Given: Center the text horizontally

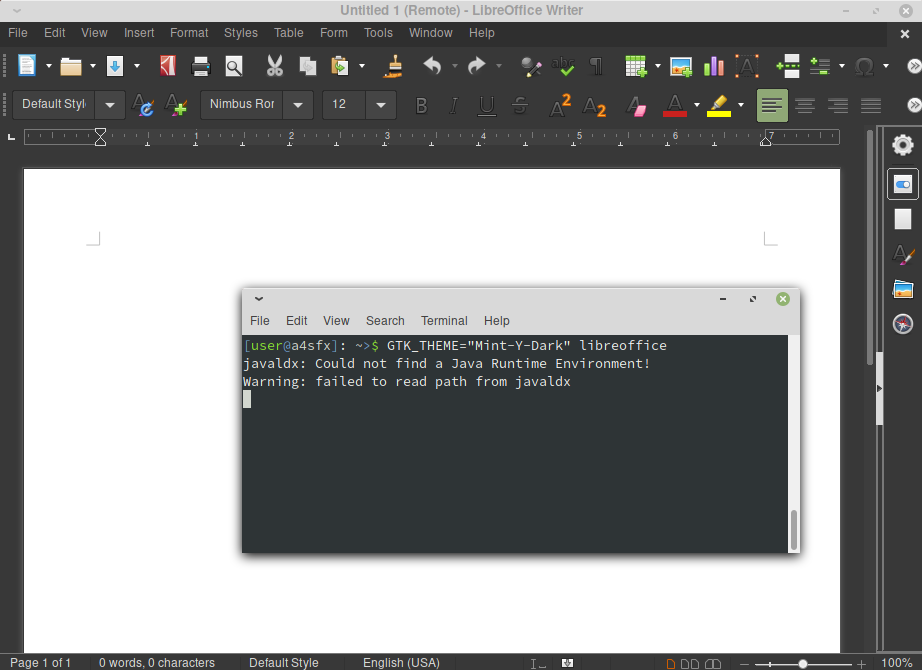Looking at the screenshot, I should pos(805,106).
